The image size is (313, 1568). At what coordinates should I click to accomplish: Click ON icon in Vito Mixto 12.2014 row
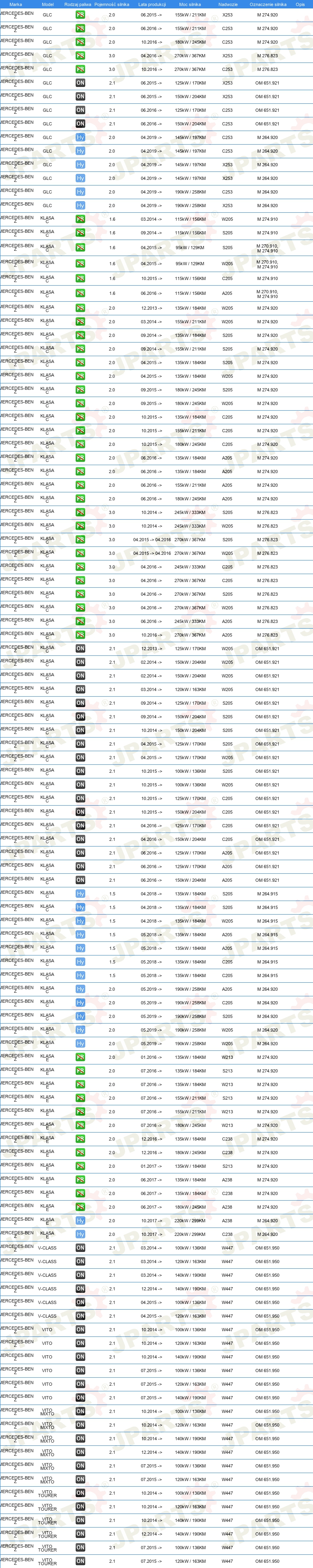(x=80, y=1452)
